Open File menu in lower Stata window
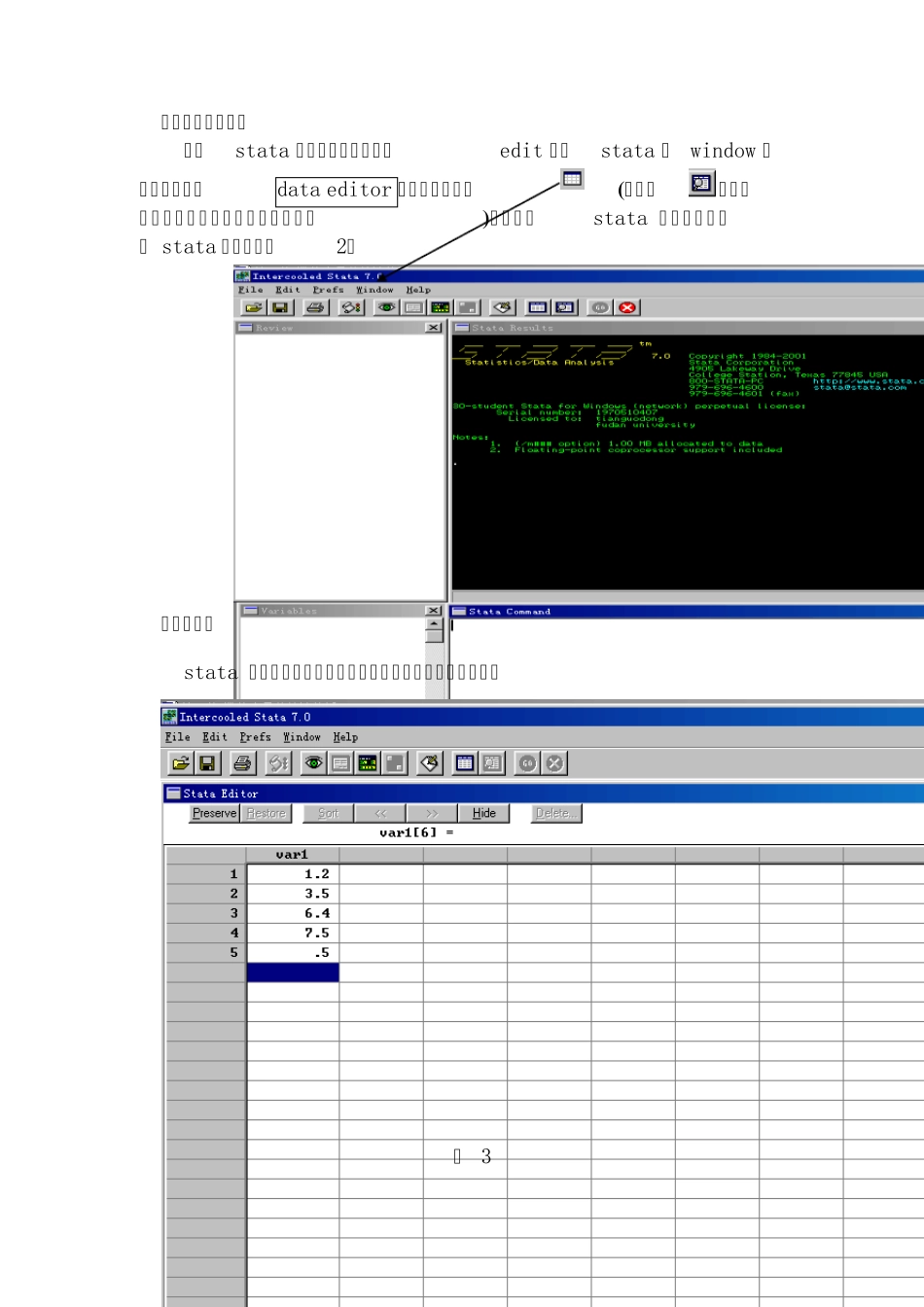The image size is (924, 1307). [x=178, y=737]
